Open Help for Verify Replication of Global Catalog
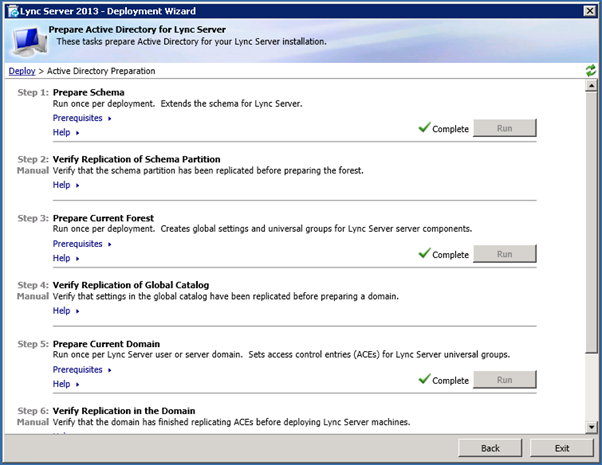Viewport: 602px width, 465px height. (x=64, y=311)
